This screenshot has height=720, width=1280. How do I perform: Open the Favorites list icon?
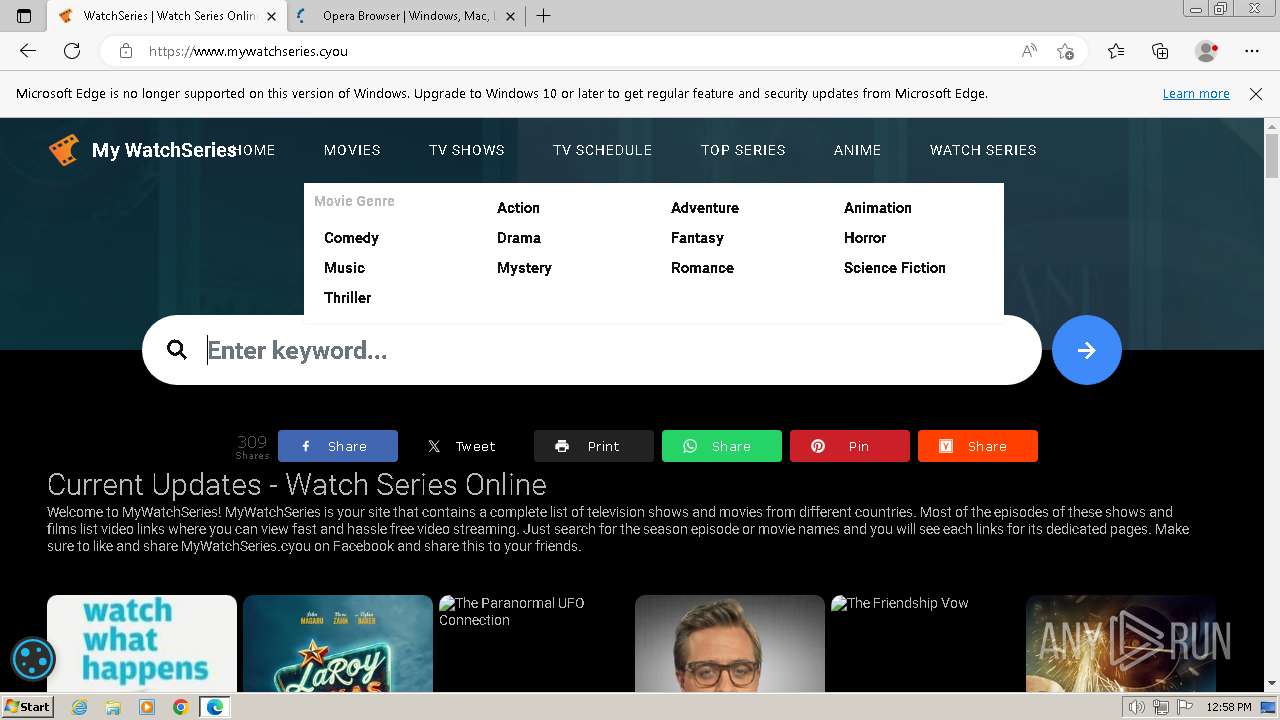pyautogui.click(x=1116, y=51)
